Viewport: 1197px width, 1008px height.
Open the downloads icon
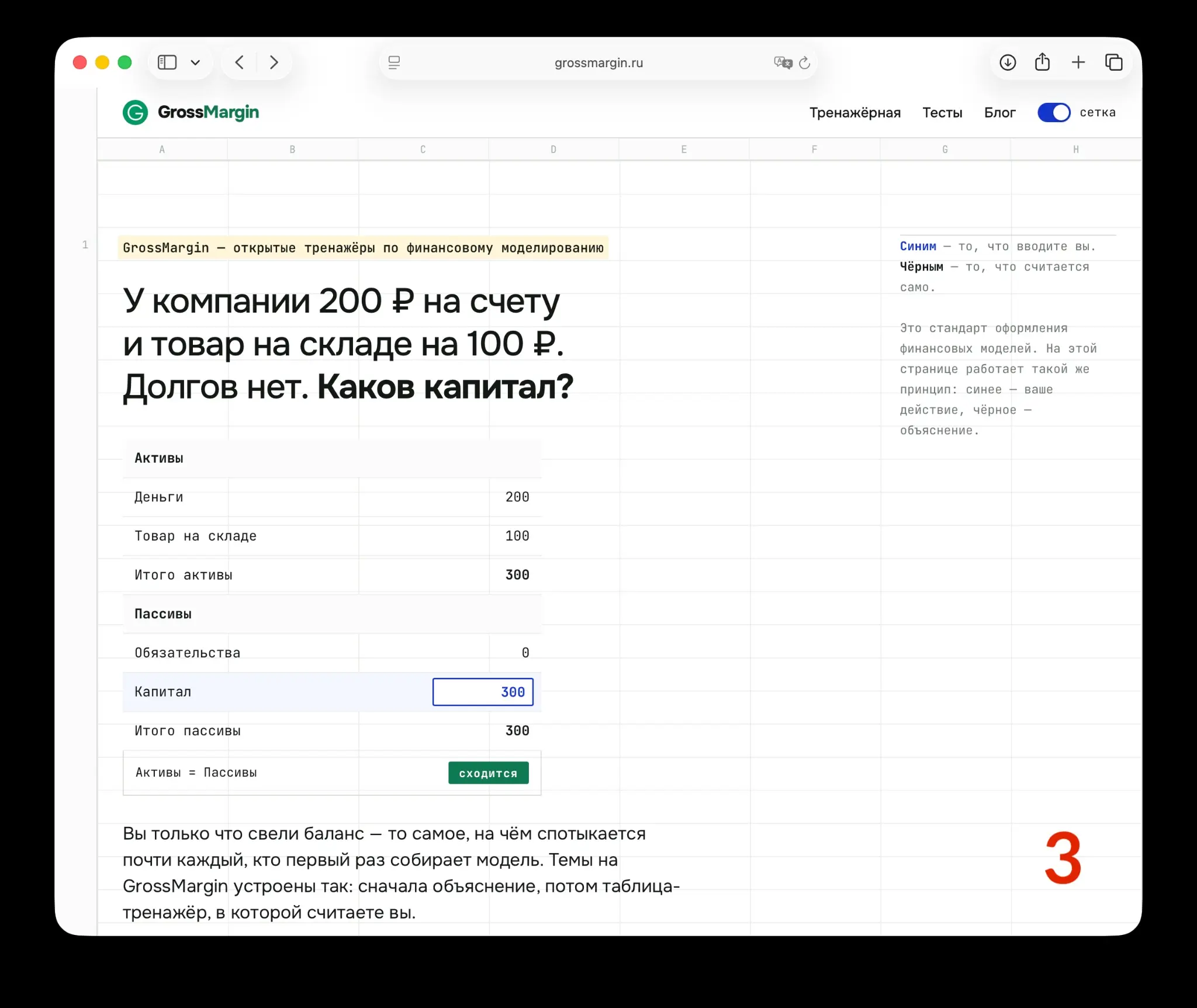(1008, 63)
